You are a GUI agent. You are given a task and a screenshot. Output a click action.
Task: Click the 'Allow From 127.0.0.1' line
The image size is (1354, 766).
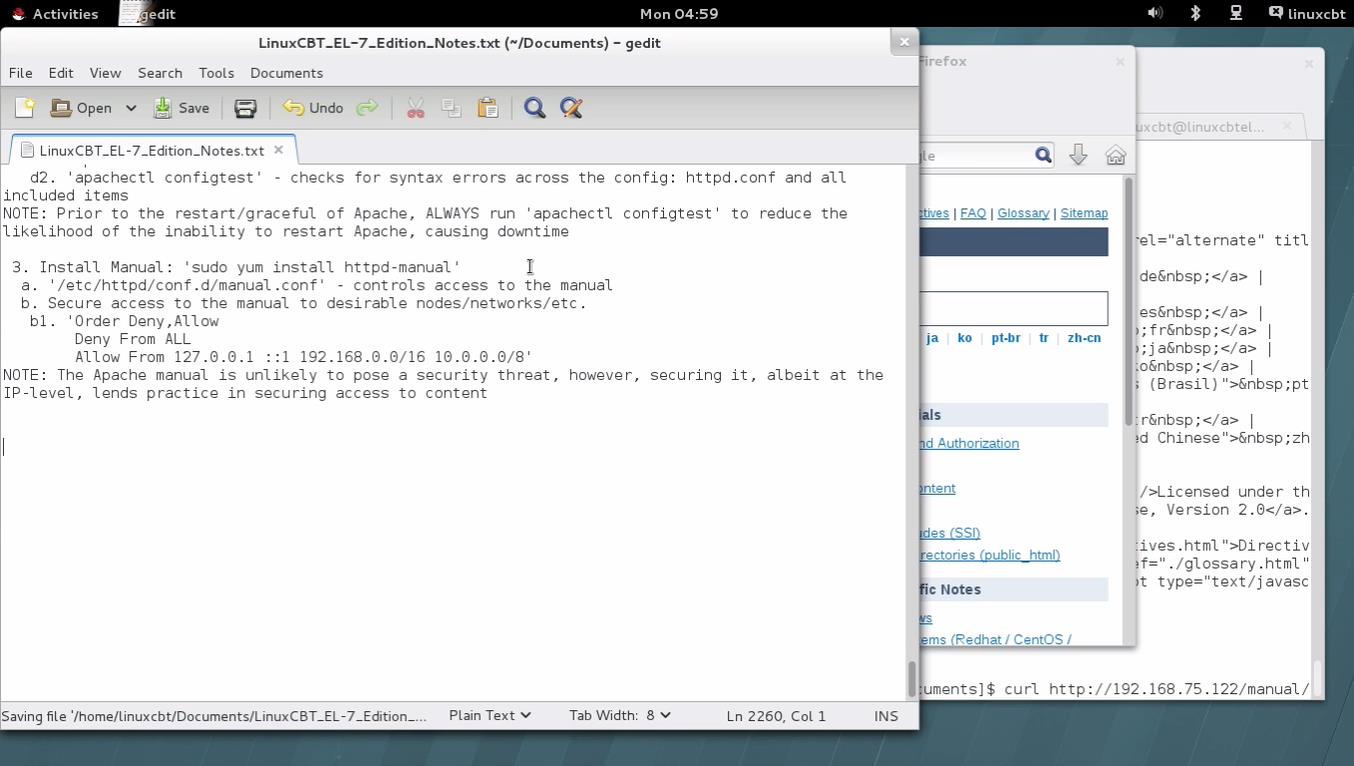point(303,357)
